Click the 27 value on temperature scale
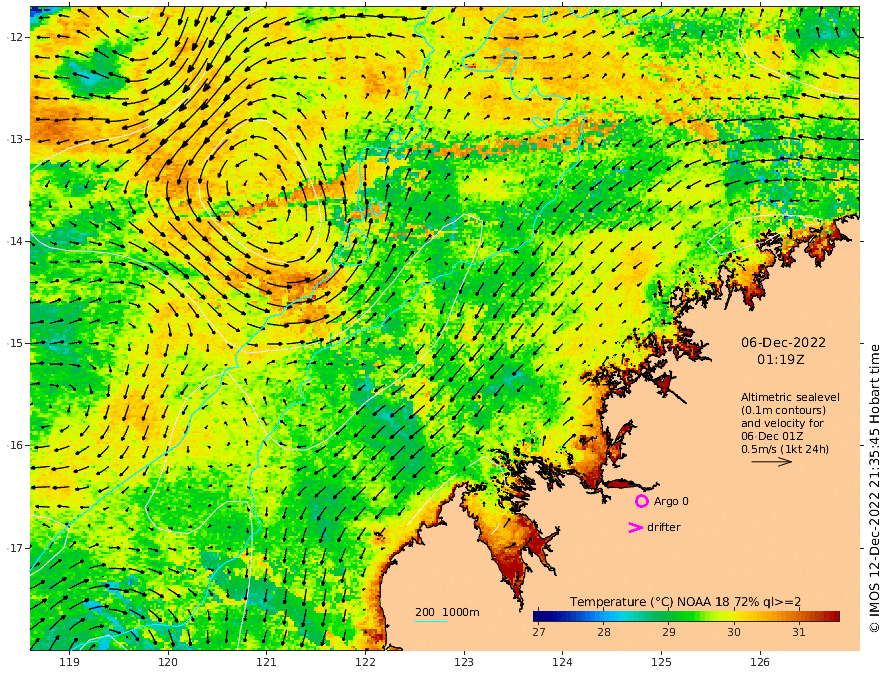The image size is (880, 680). click(539, 632)
